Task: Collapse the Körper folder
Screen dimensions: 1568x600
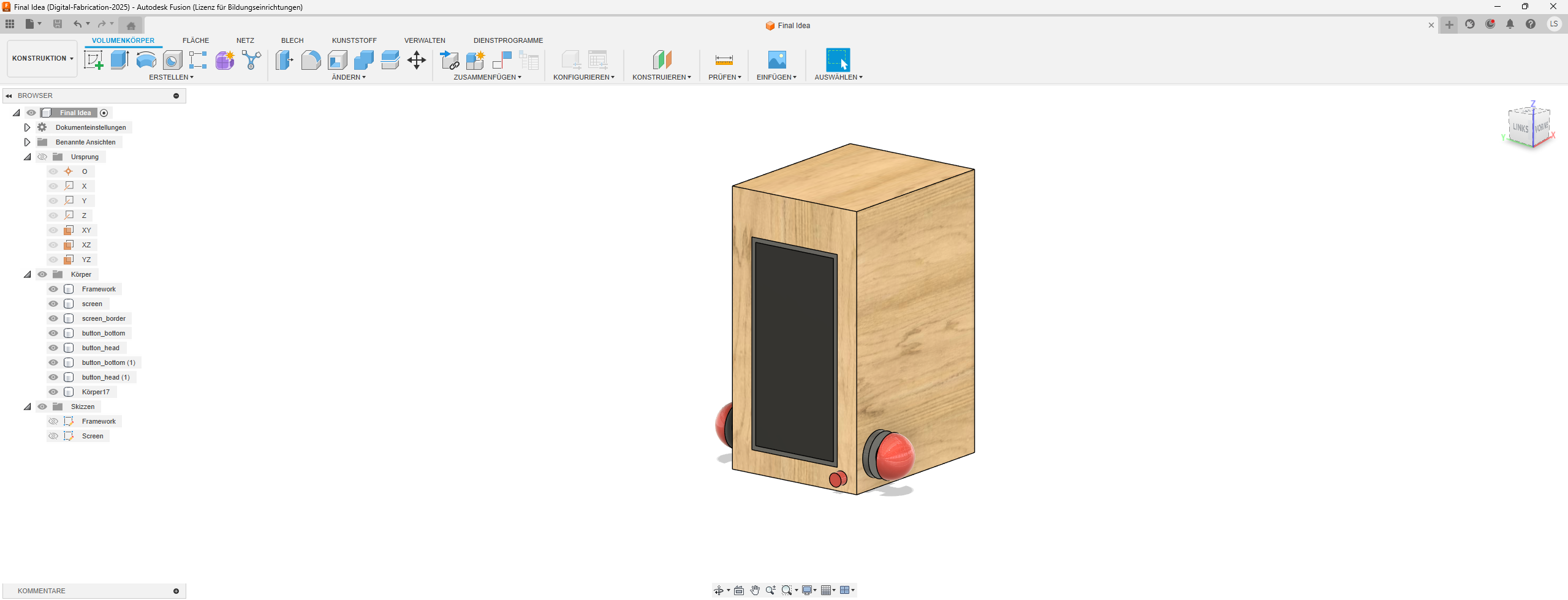Action: coord(27,274)
